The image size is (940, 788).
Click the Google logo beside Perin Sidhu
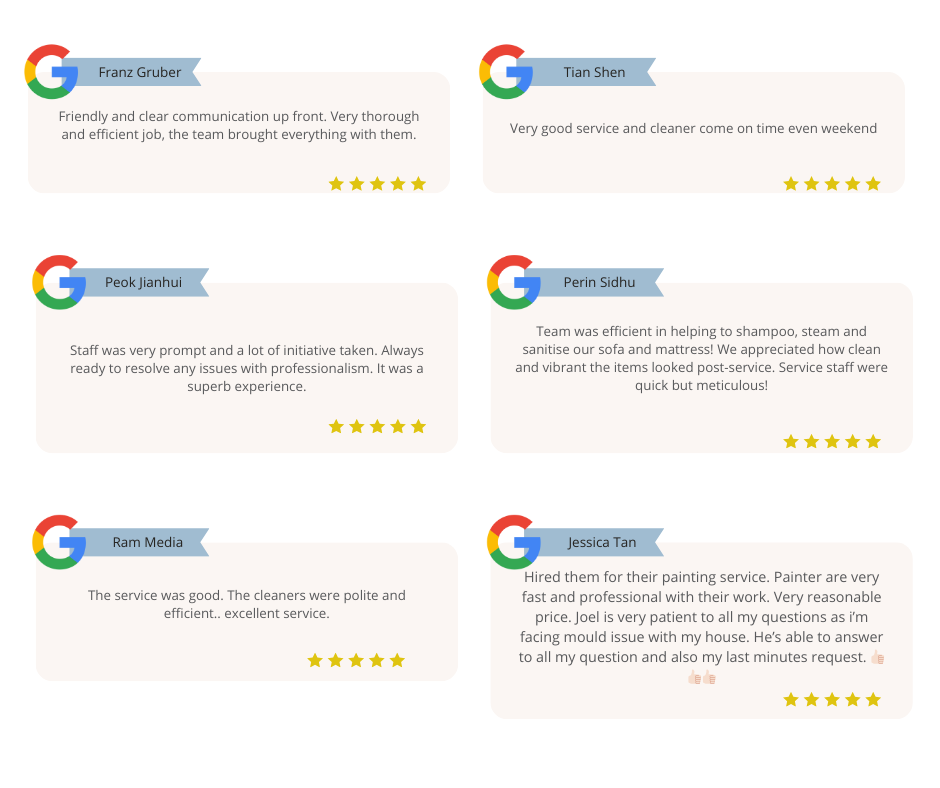[515, 283]
